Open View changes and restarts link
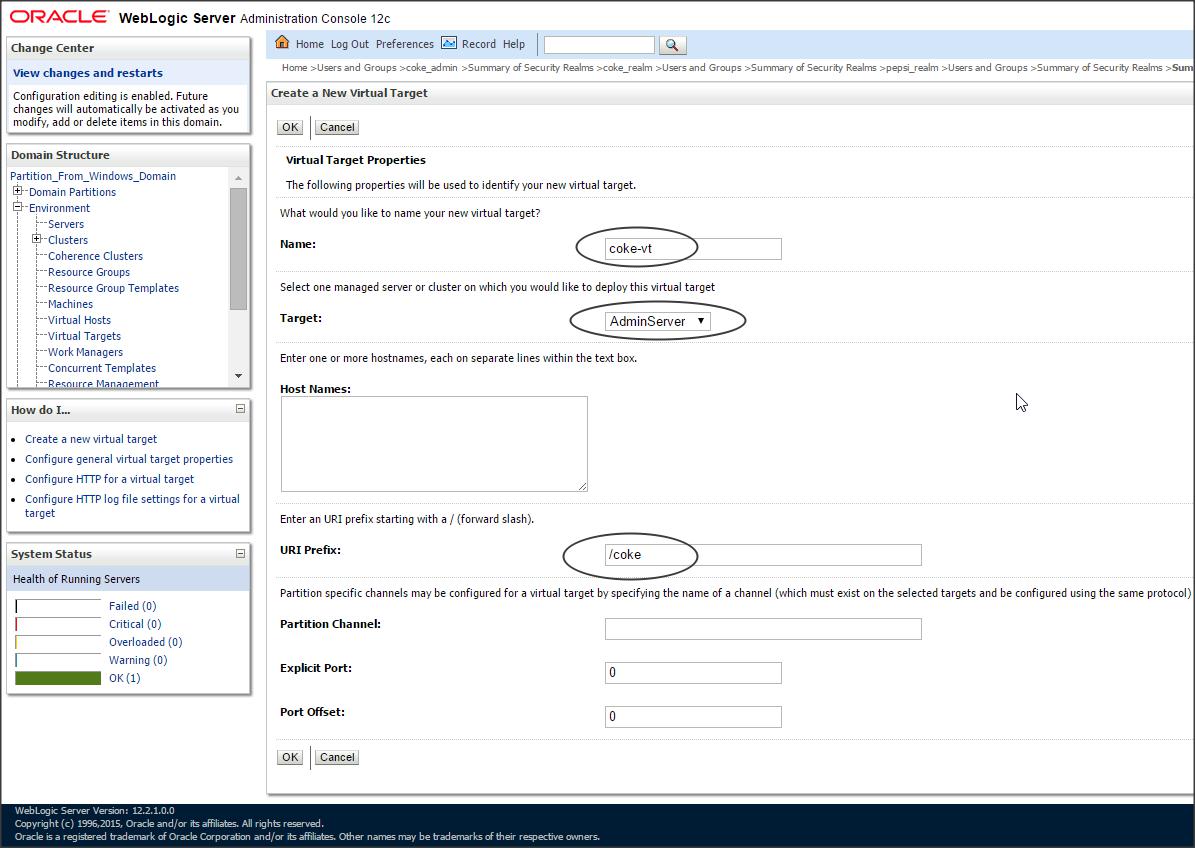 tap(88, 73)
